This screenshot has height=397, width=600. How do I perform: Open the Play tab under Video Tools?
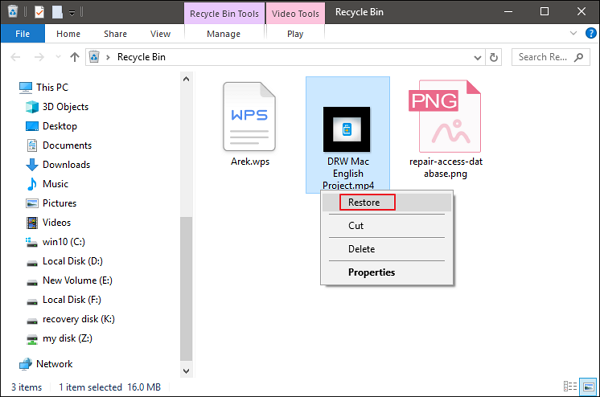tap(295, 34)
